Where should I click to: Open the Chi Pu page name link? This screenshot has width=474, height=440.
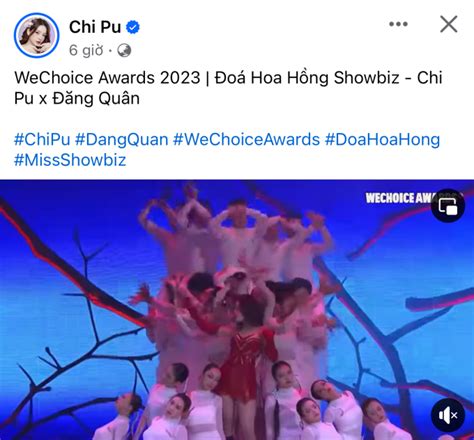(95, 27)
